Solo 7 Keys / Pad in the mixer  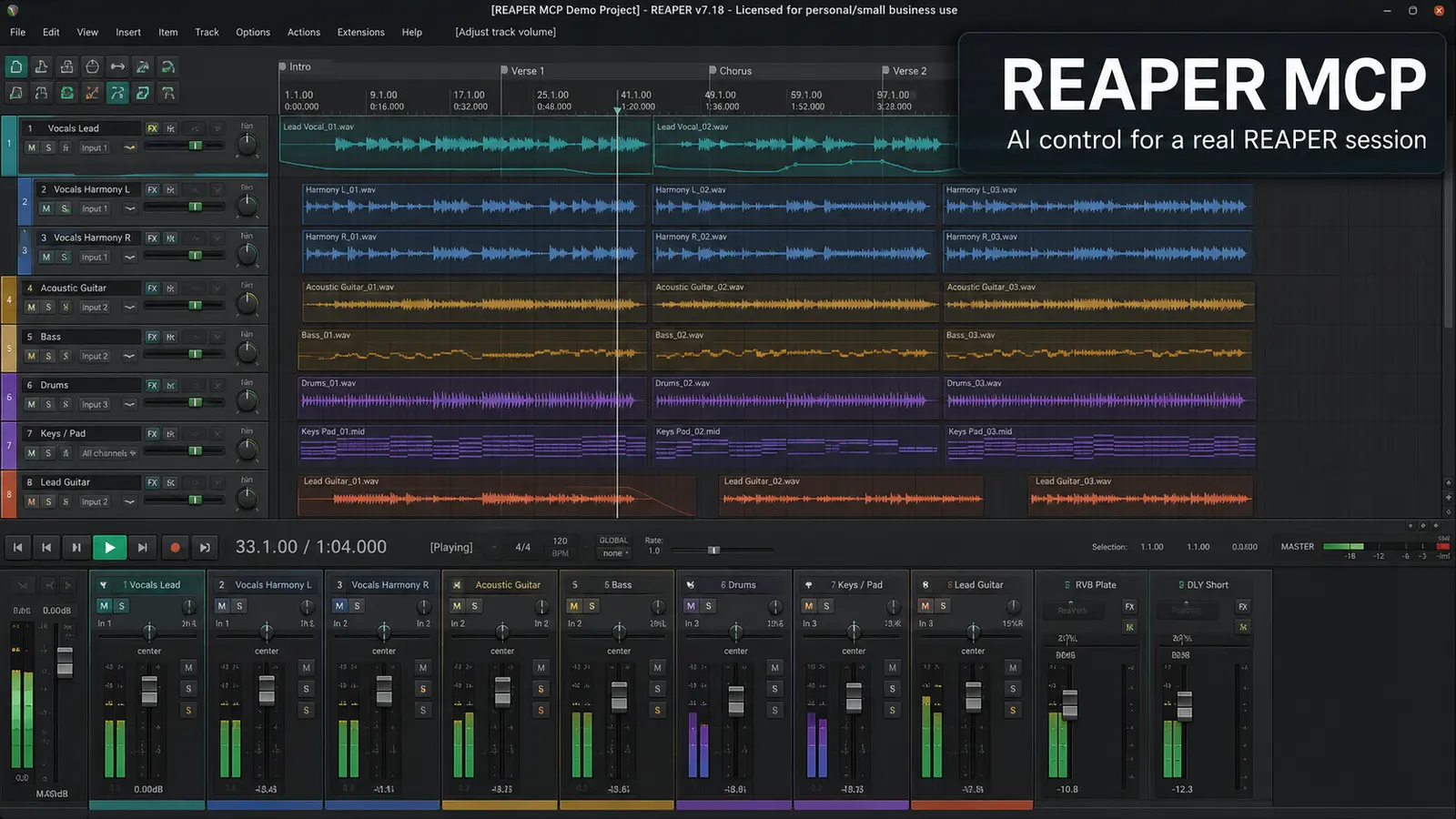[826, 605]
